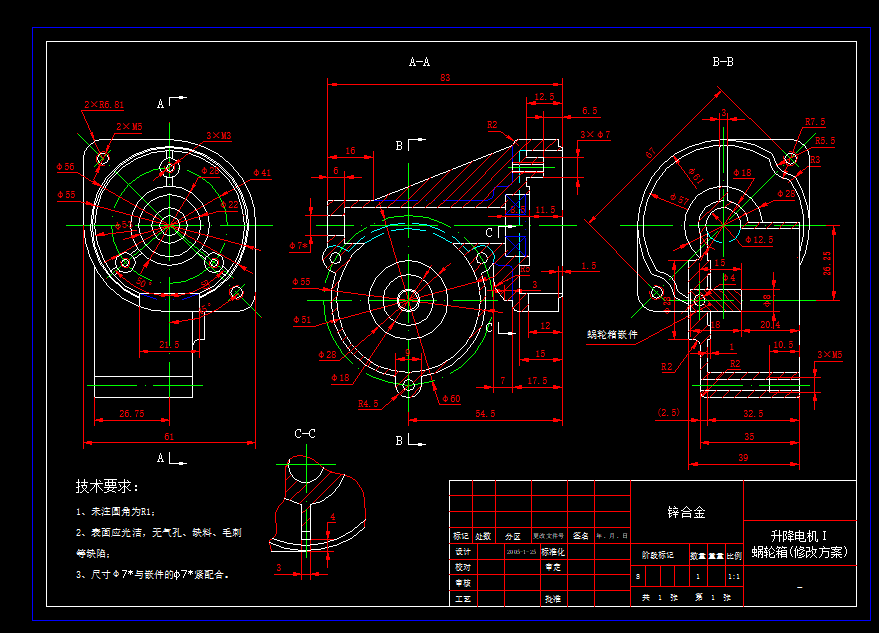Image resolution: width=879 pixels, height=633 pixels.
Task: Select the 21.5 dimension text
Action: pos(169,345)
